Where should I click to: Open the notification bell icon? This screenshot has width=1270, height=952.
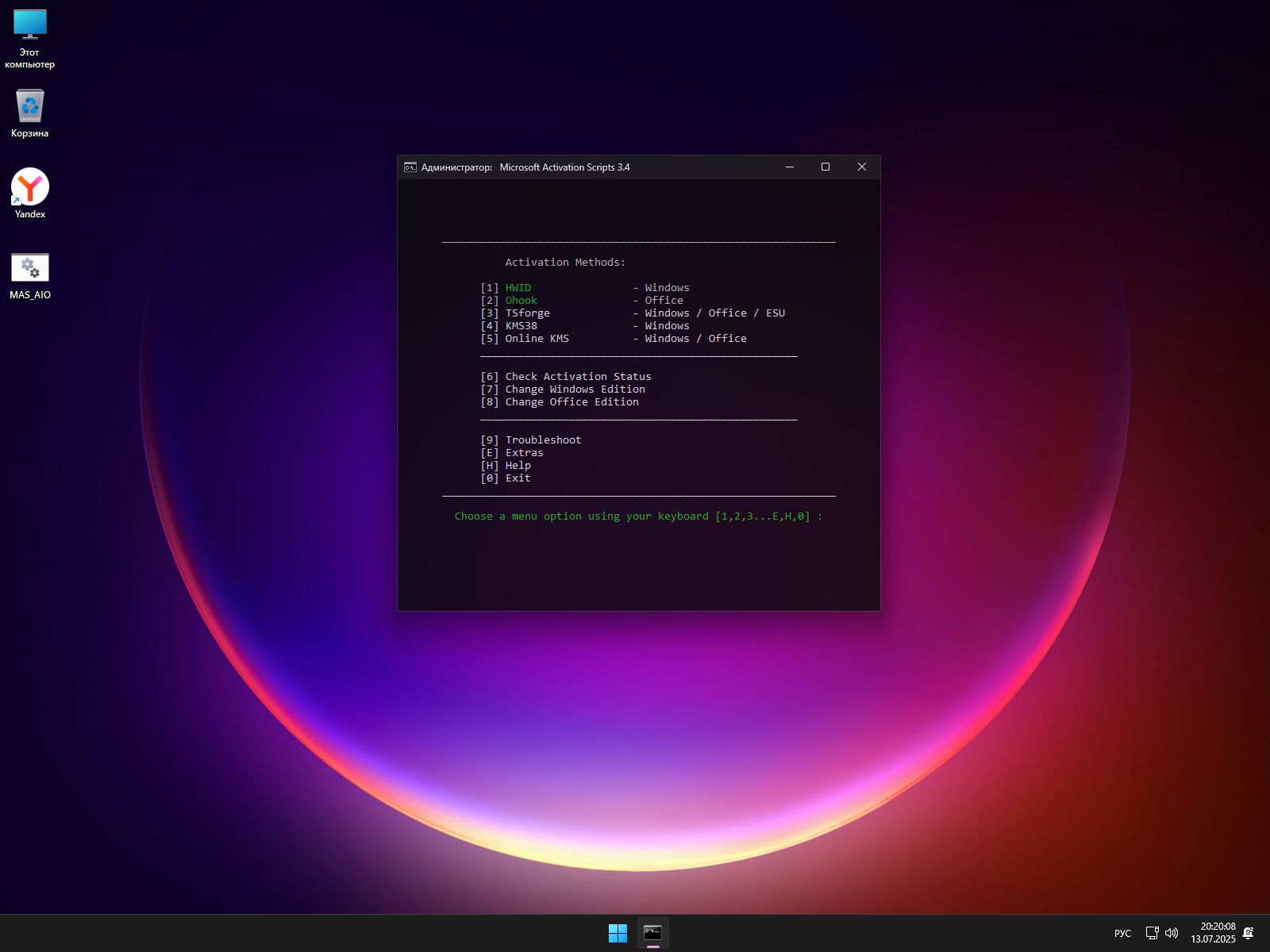tap(1248, 933)
